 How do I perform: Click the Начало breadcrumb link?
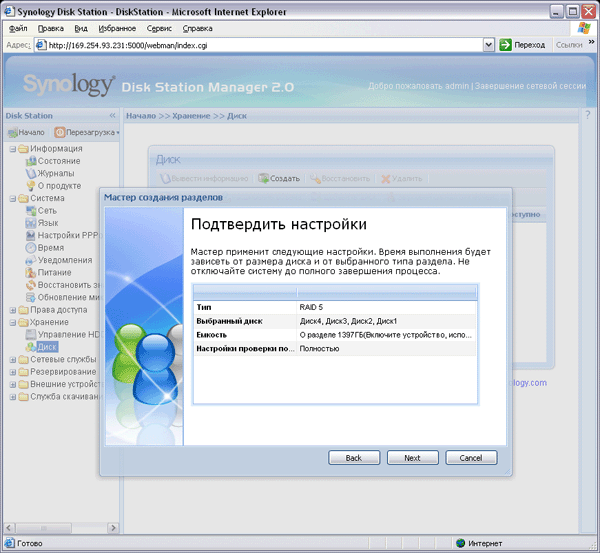pos(141,116)
